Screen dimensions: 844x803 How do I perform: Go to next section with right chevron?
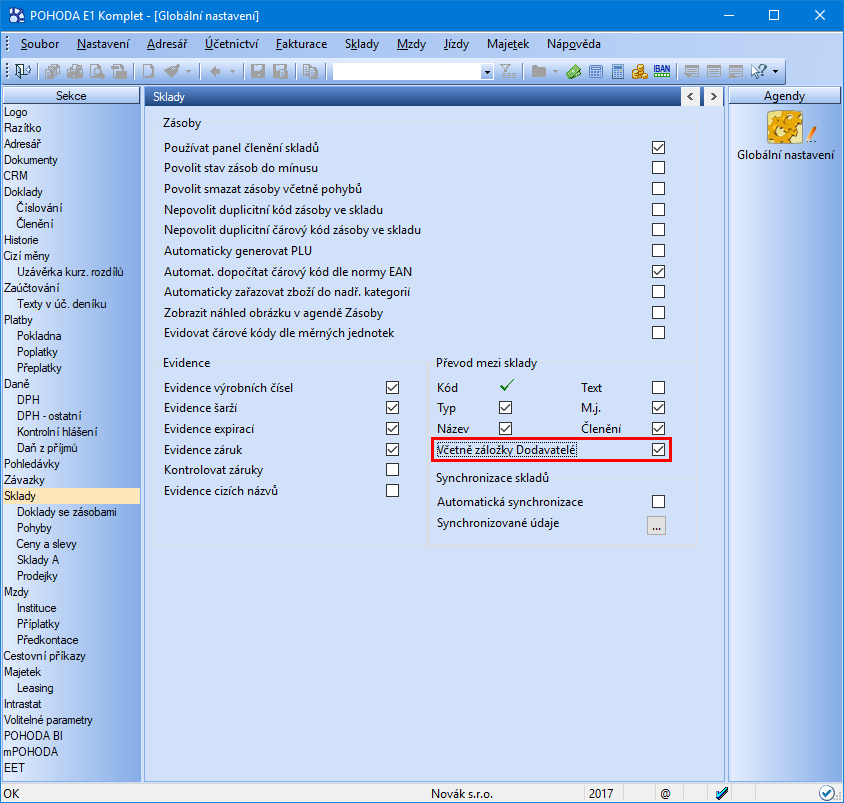[713, 97]
